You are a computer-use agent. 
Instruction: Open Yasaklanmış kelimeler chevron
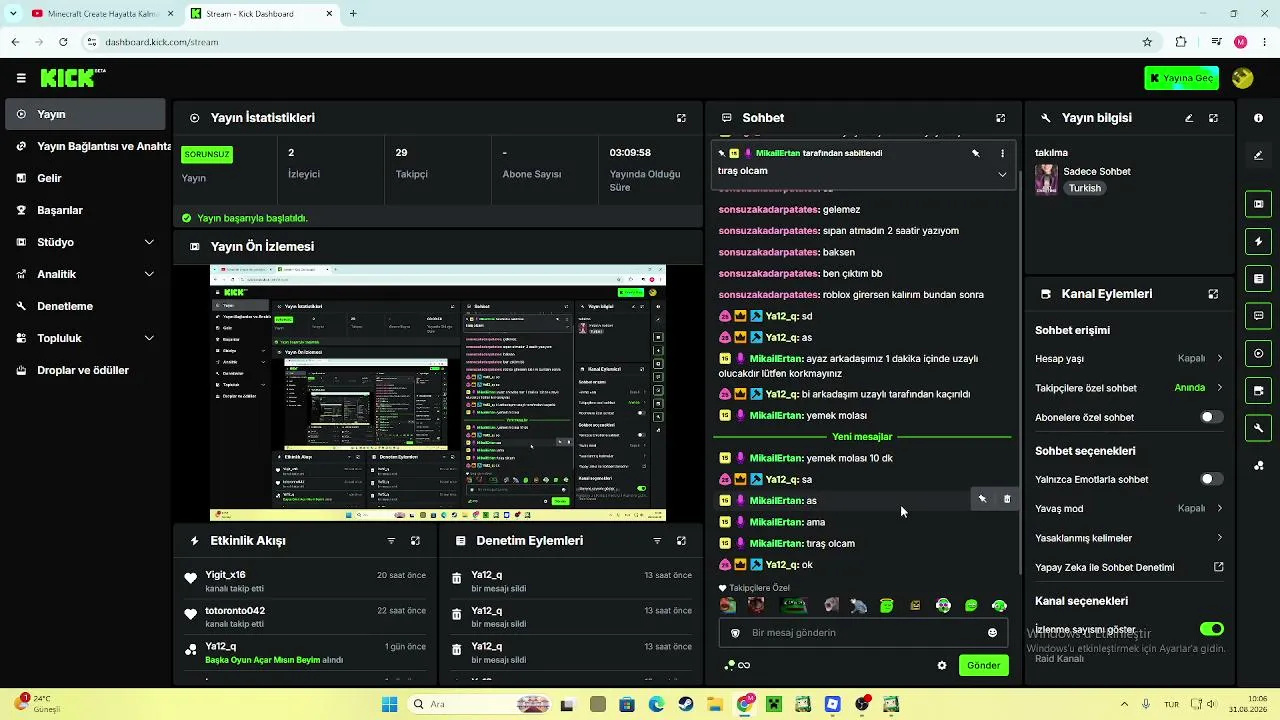click(1219, 538)
